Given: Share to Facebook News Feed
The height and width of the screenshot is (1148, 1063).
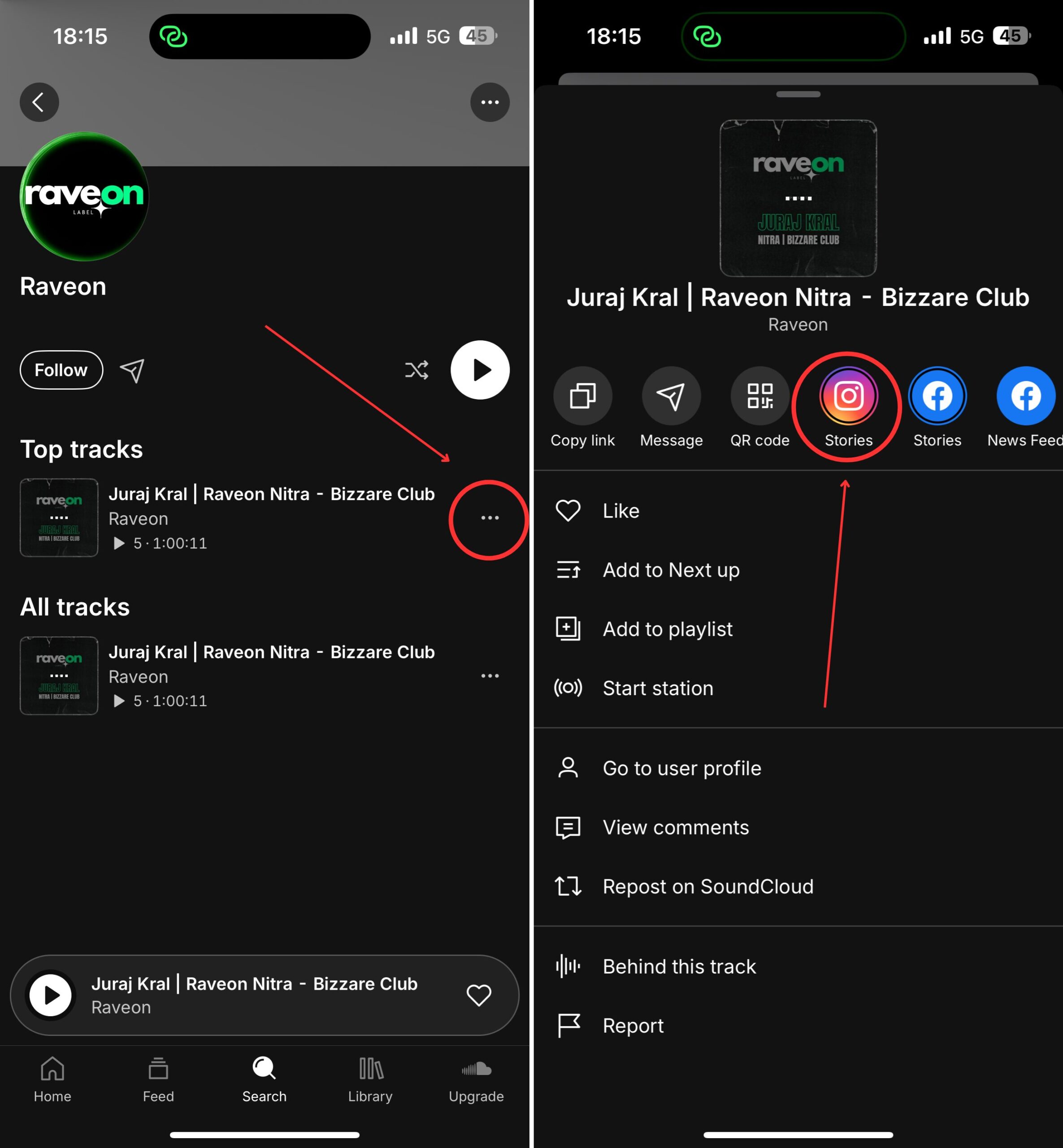Looking at the screenshot, I should coord(1026,408).
